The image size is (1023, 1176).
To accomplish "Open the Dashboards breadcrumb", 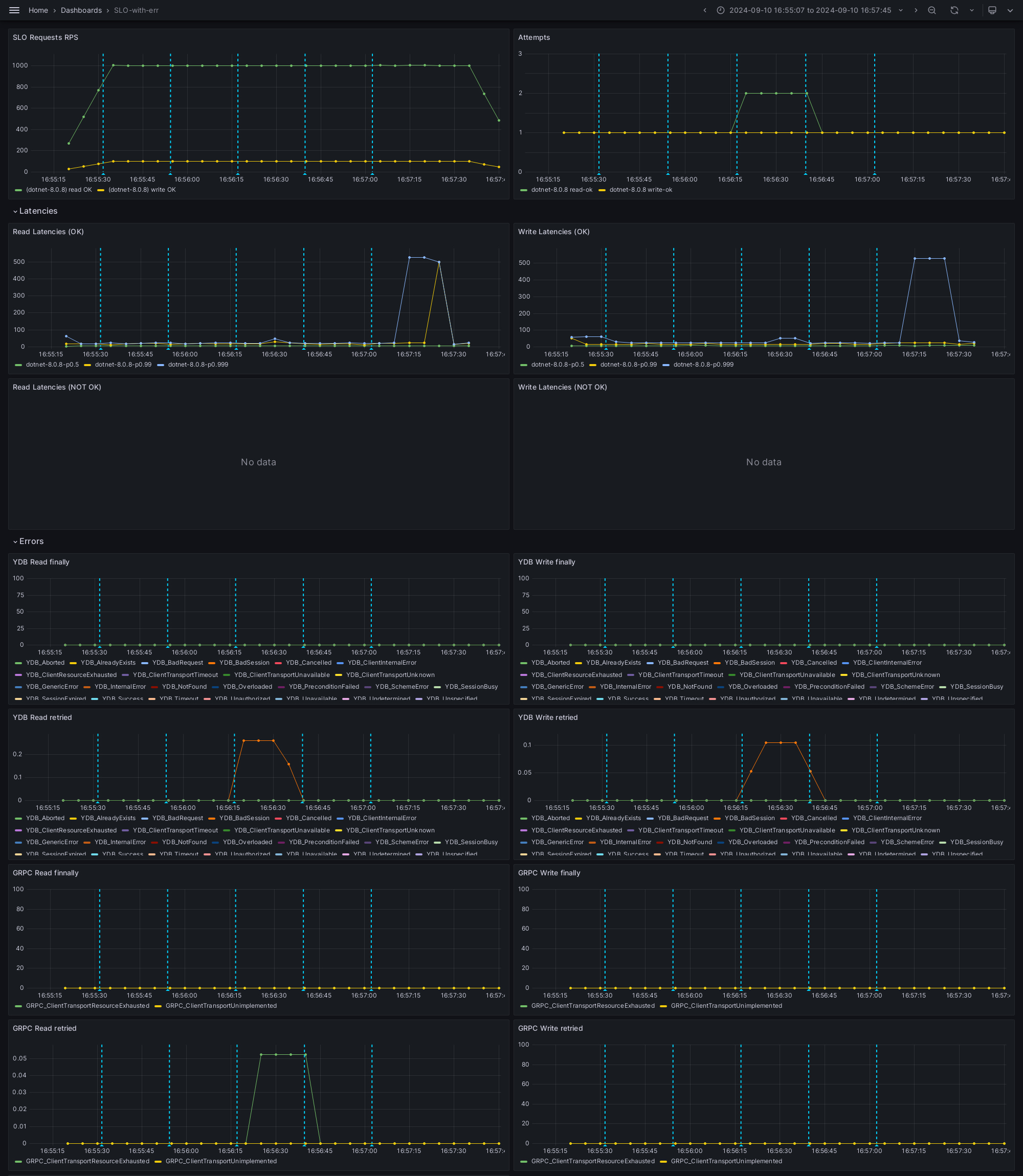I will coord(81,10).
